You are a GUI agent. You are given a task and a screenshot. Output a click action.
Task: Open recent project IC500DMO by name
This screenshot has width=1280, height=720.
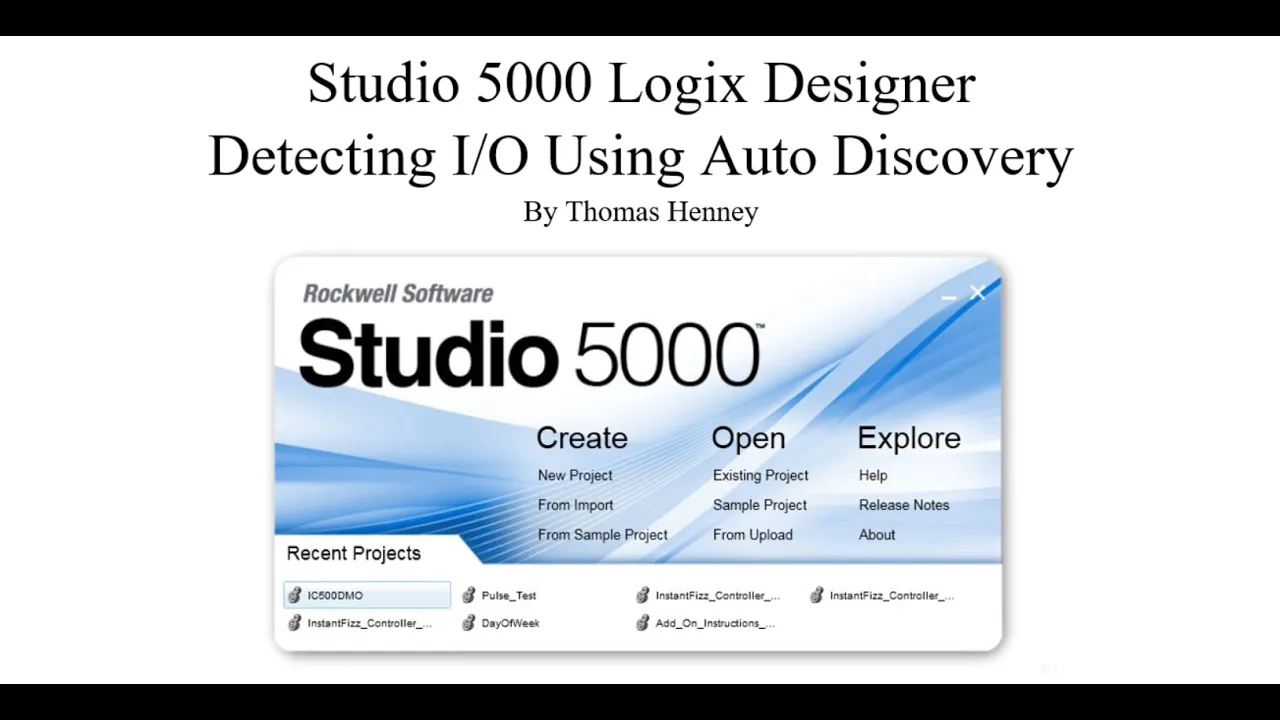335,595
